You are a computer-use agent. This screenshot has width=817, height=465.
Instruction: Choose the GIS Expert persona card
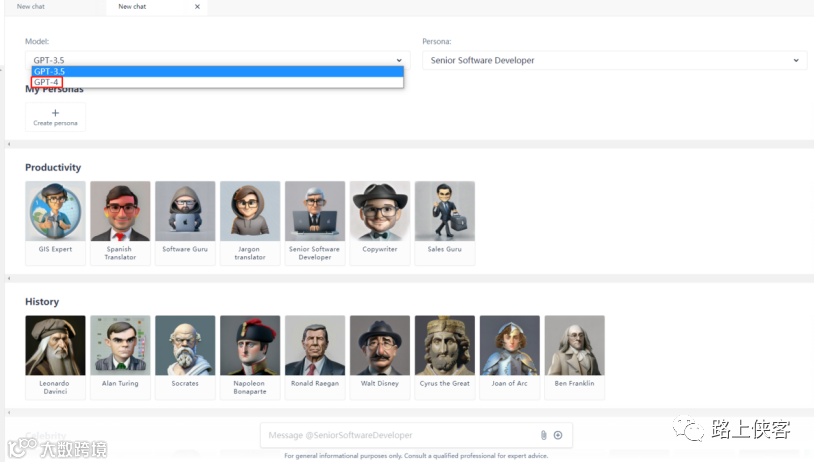point(55,223)
